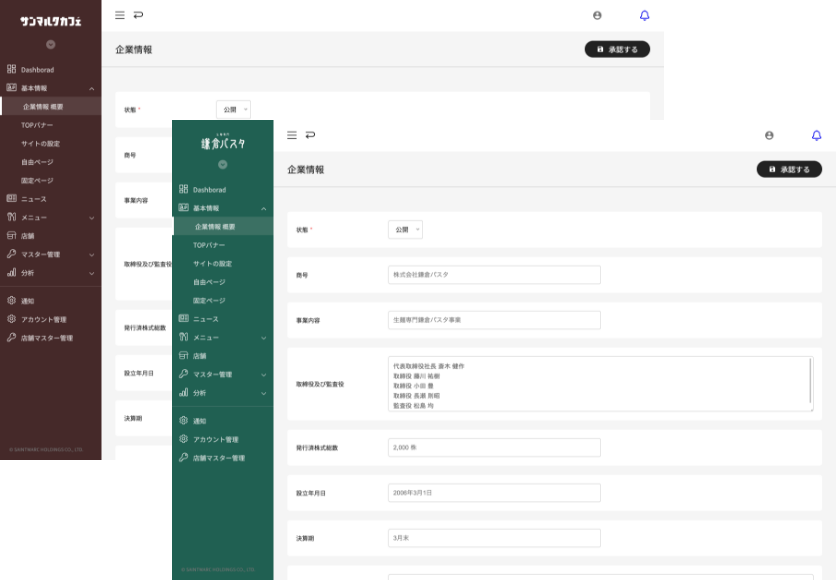The image size is (836, 580).
Task: Click the 店舗 store icon in the brown sidebar
Action: [x=11, y=236]
